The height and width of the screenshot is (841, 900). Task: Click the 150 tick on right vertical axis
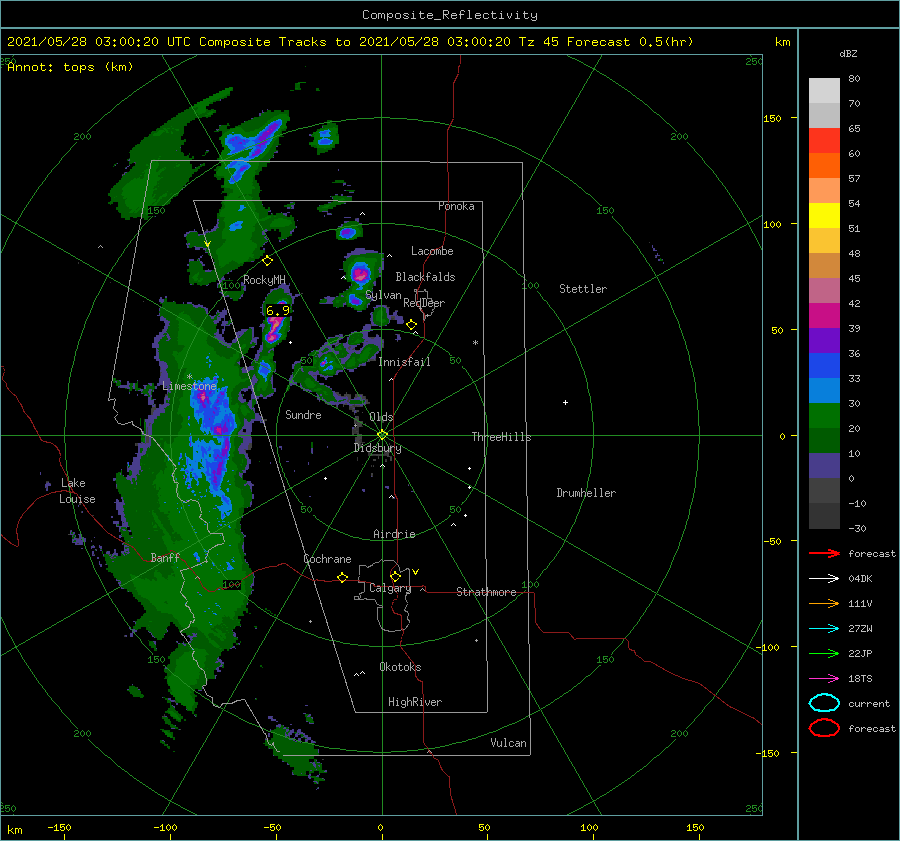[x=772, y=118]
